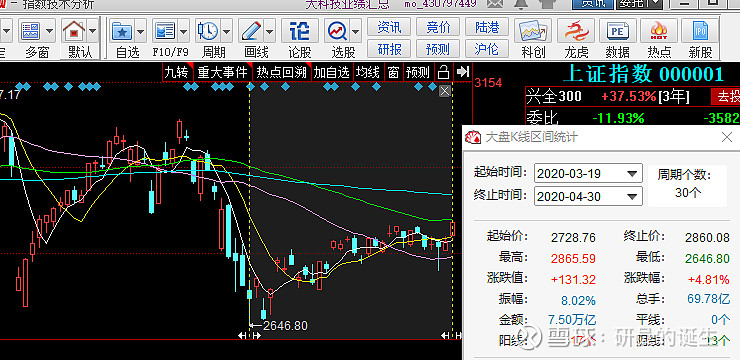The image size is (740, 360).
Task: Click the 上证指数 000001 title
Action: coord(643,75)
